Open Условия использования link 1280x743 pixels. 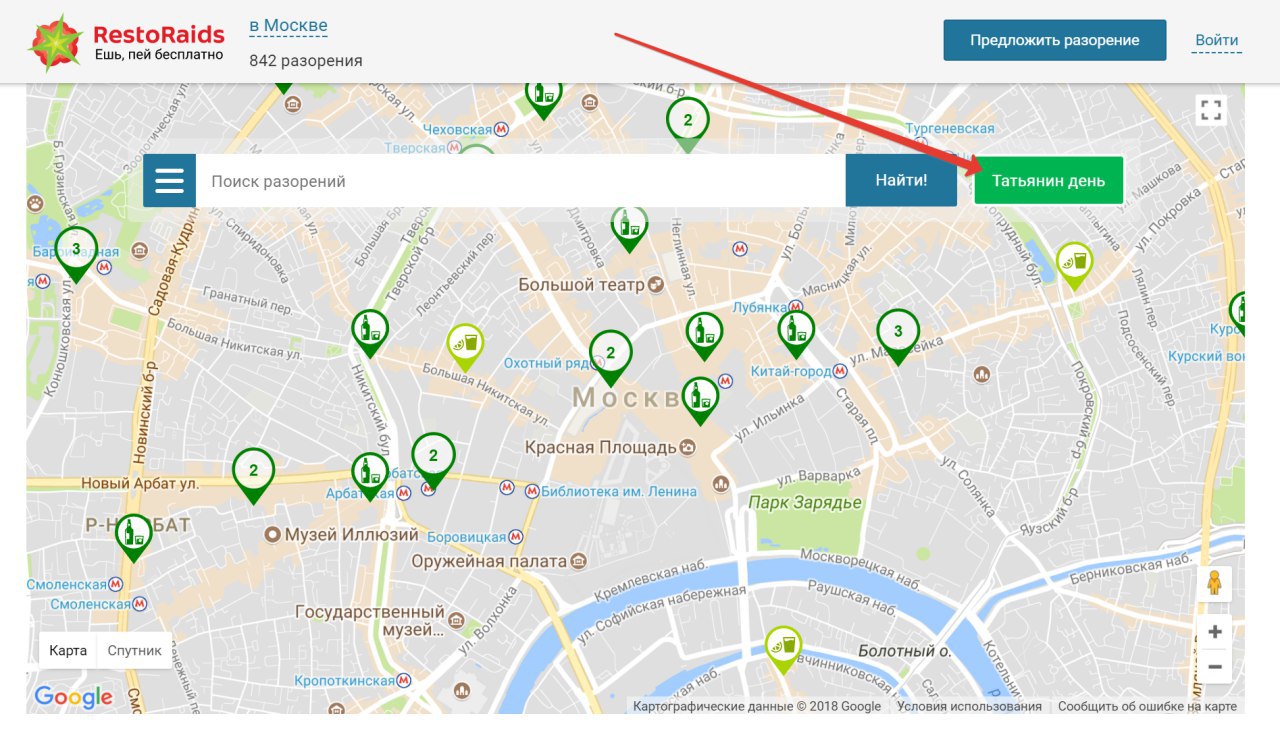(x=969, y=706)
